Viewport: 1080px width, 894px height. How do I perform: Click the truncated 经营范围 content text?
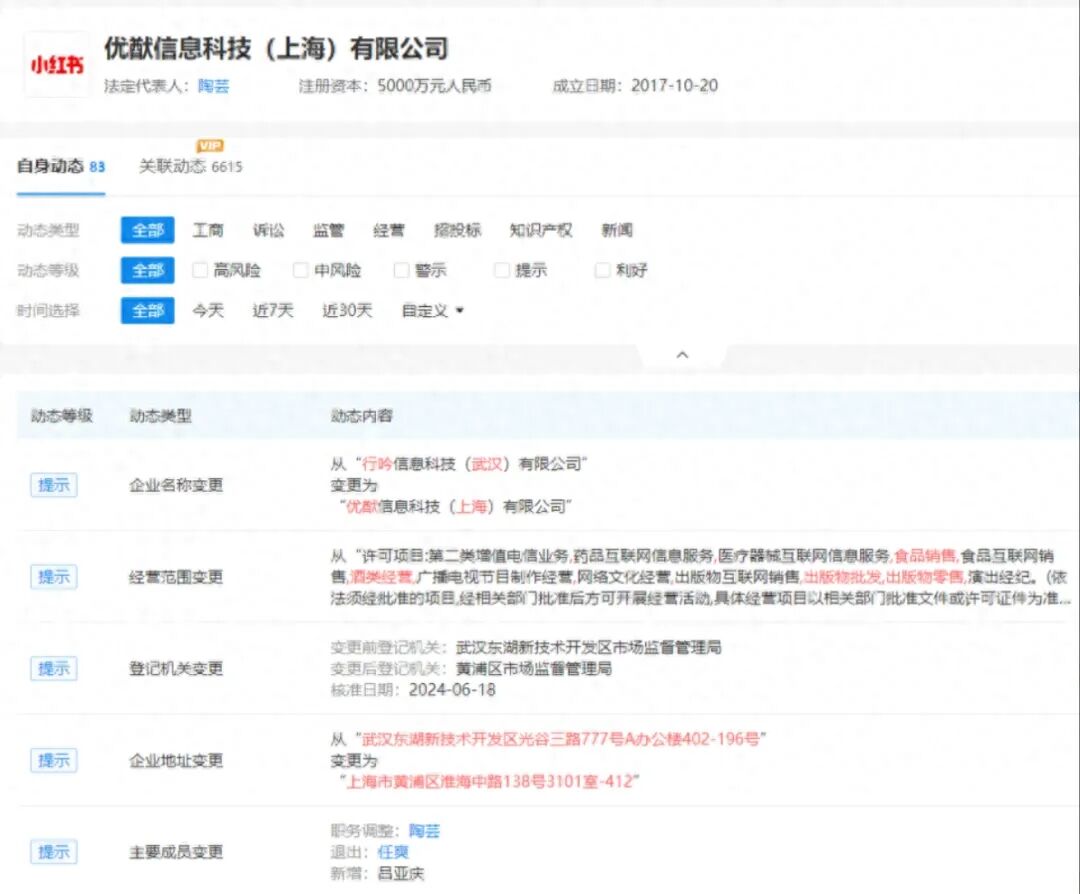(700, 577)
